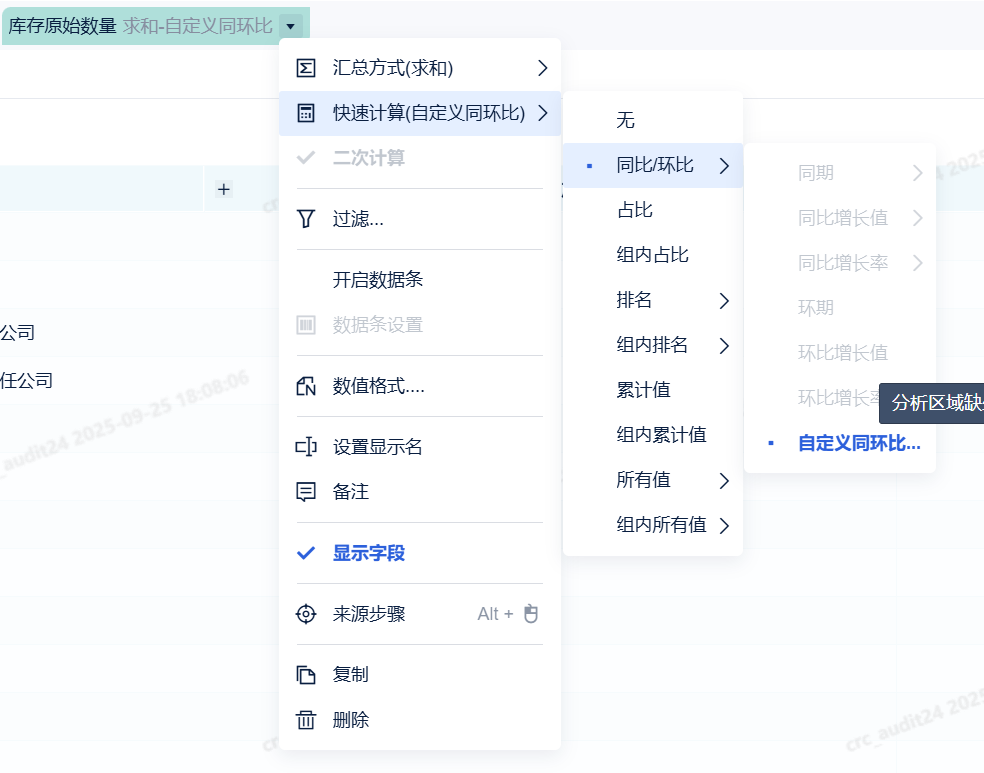The height and width of the screenshot is (773, 984).
Task: Click the mouse icon after Alt +
Action: [x=531, y=614]
